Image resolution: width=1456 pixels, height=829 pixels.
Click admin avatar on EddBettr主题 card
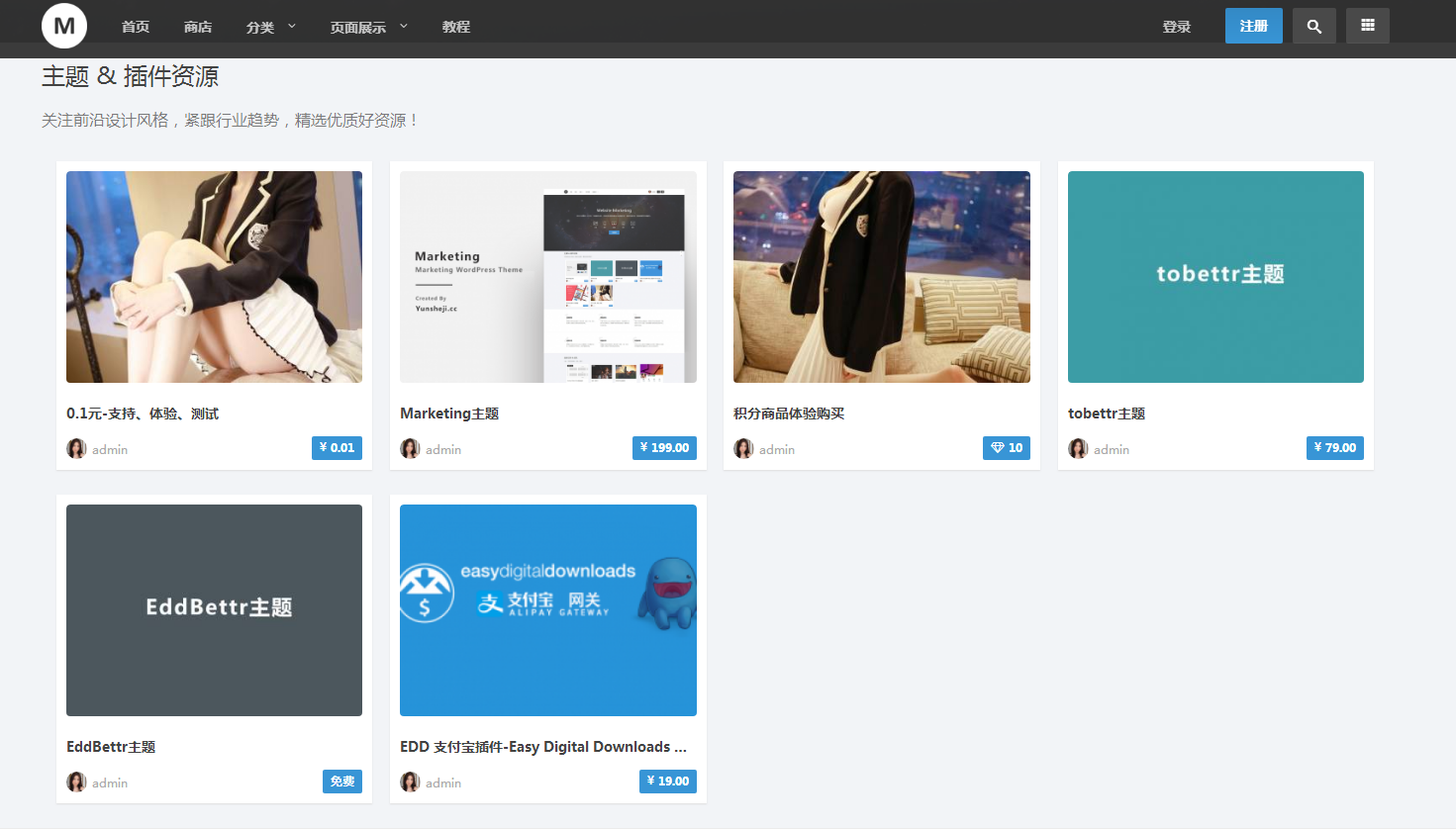click(x=76, y=783)
